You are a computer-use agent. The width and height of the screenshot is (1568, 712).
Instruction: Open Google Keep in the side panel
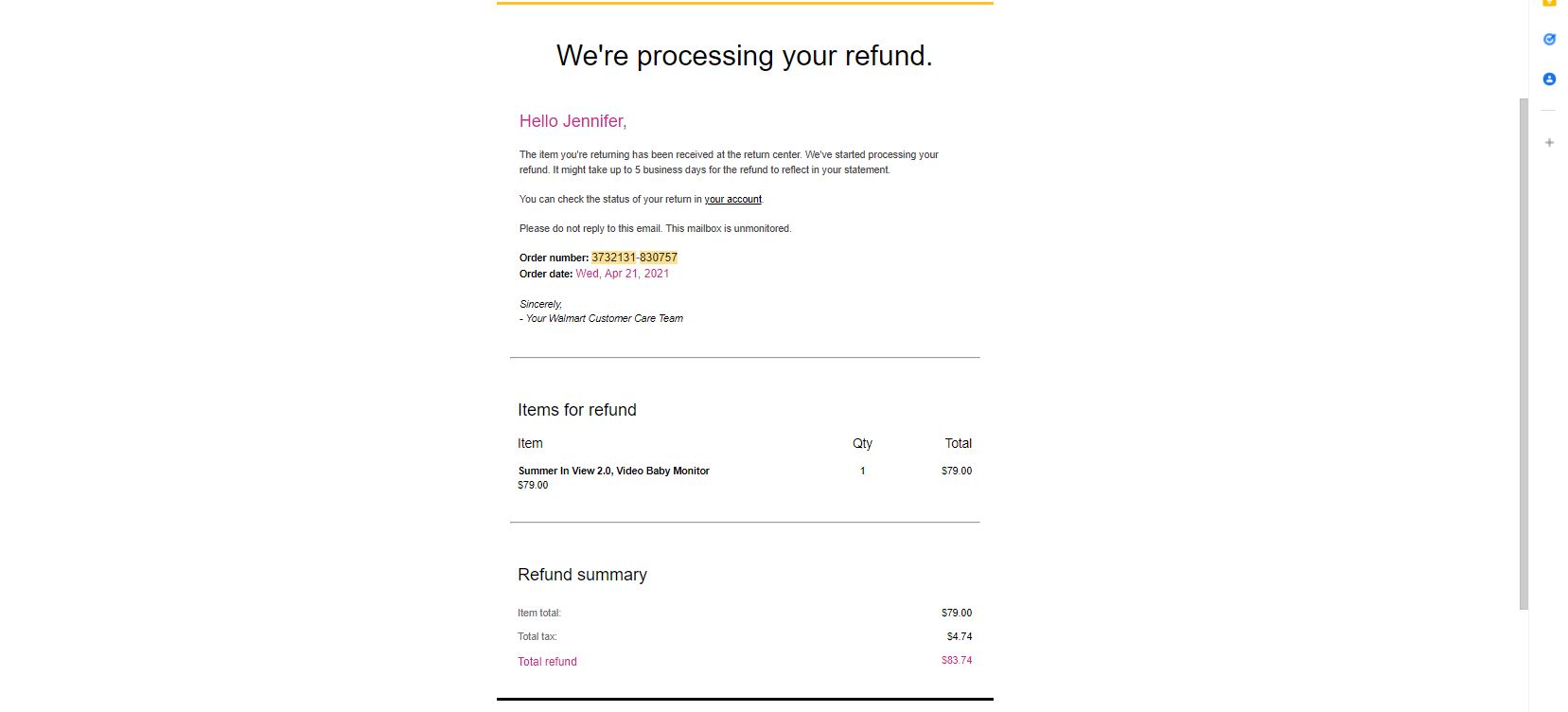(1549, 3)
